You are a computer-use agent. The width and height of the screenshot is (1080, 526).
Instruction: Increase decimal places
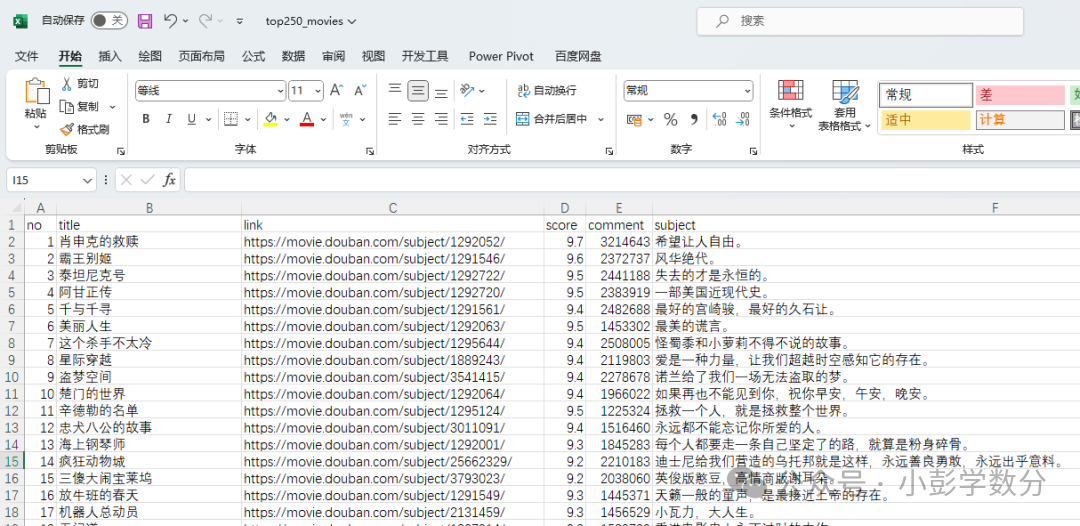point(719,120)
